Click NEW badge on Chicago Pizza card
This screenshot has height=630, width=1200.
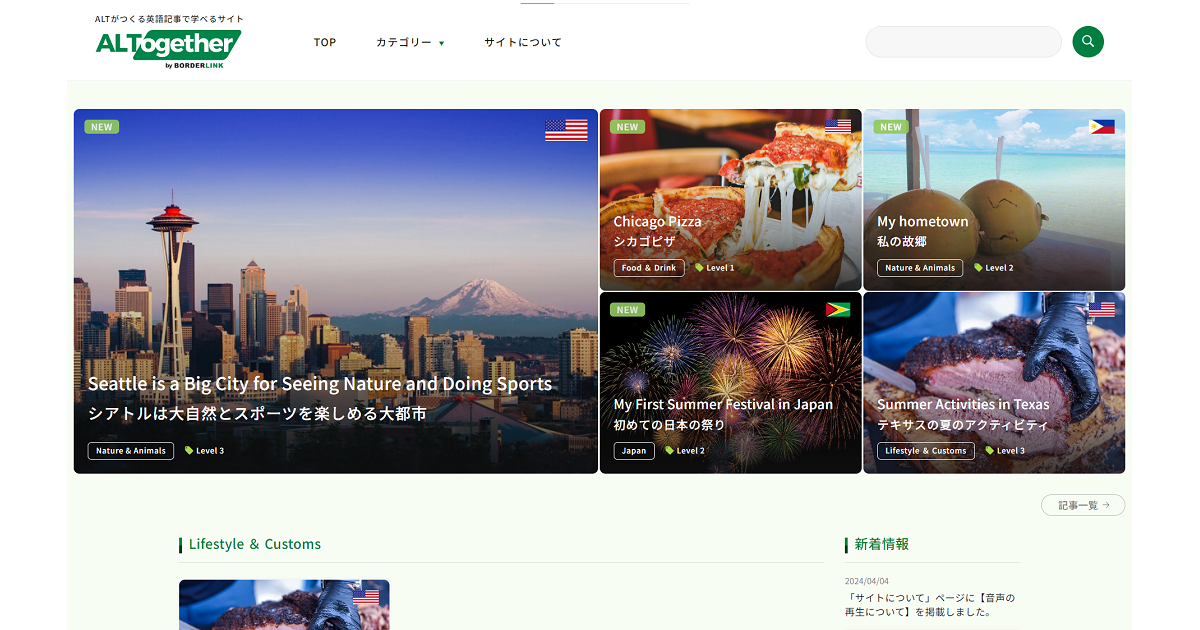coord(627,127)
